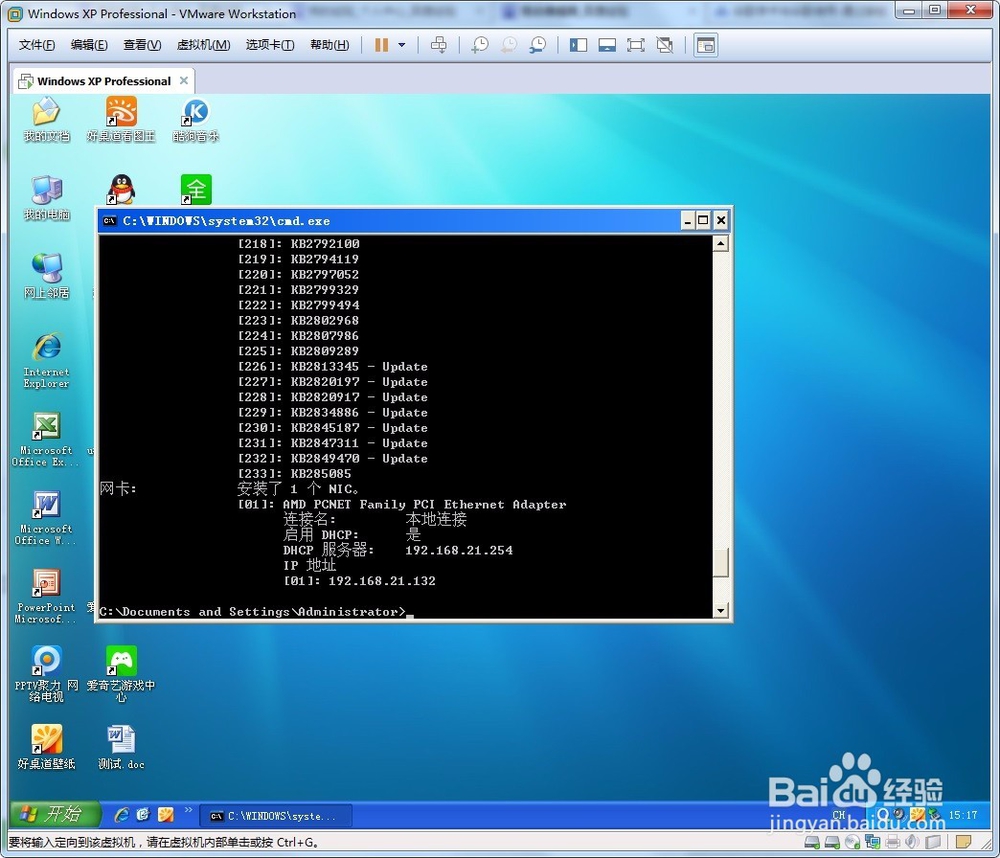The width and height of the screenshot is (1000, 858).
Task: Select the 爱奇艺游戏中心 desktop shortcut
Action: click(121, 674)
